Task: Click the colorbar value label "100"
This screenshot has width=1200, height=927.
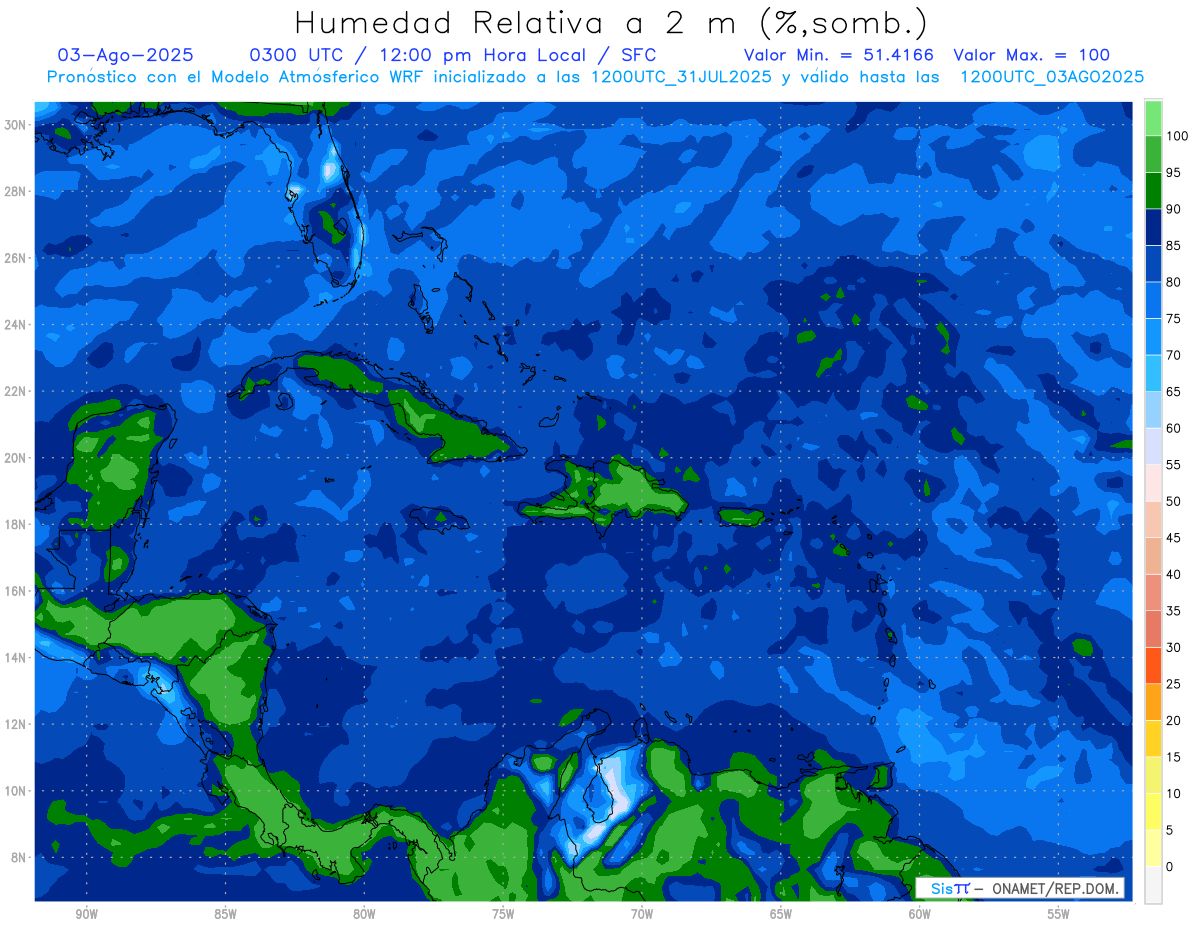Action: [x=1176, y=136]
